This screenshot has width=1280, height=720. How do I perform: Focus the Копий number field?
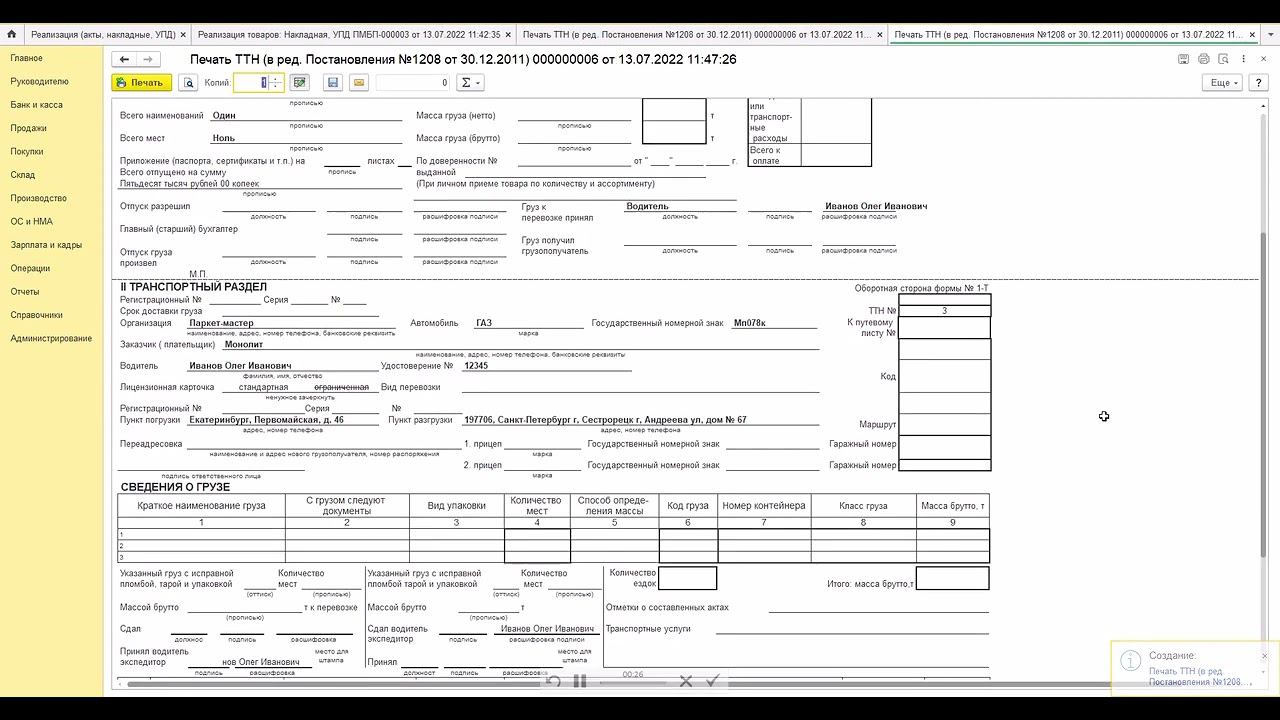coord(251,83)
